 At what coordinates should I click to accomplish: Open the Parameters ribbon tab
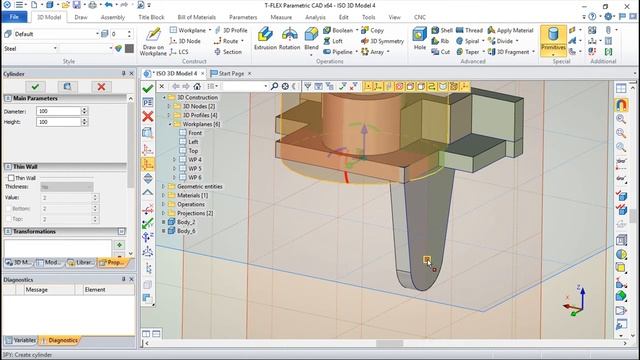coord(243,17)
